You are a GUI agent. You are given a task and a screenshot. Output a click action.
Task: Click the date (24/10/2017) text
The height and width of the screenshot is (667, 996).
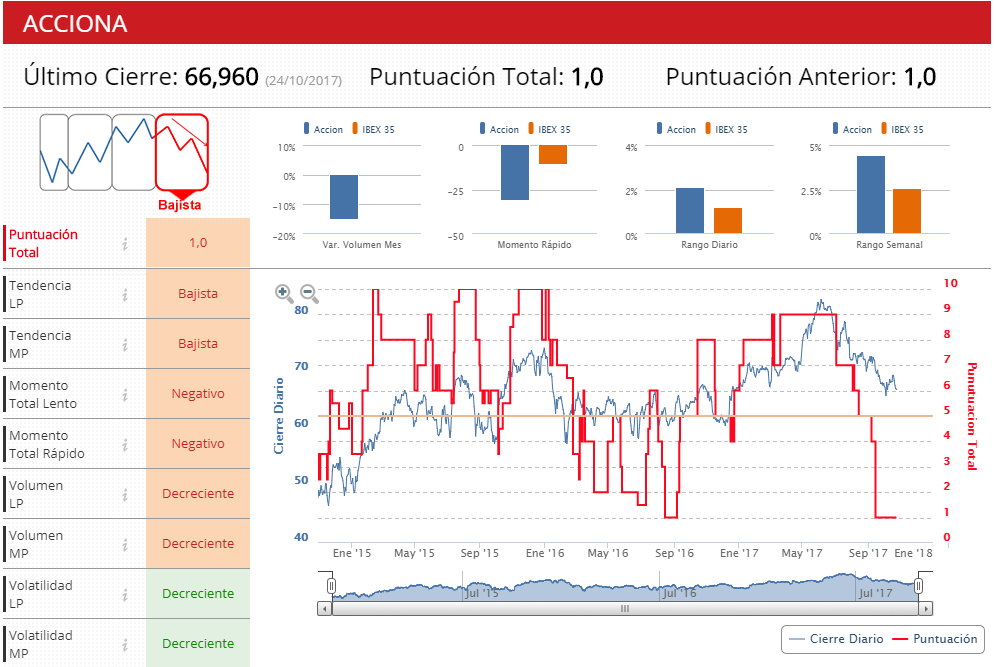[304, 81]
